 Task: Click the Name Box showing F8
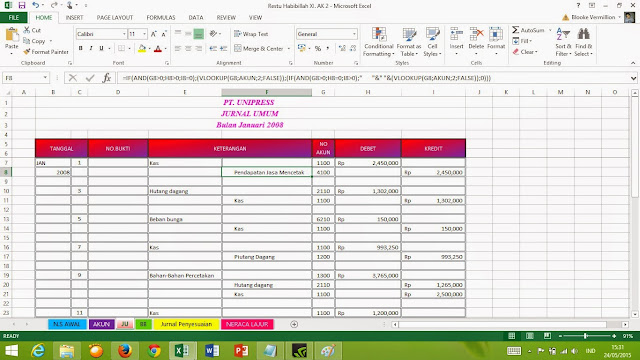click(25, 78)
